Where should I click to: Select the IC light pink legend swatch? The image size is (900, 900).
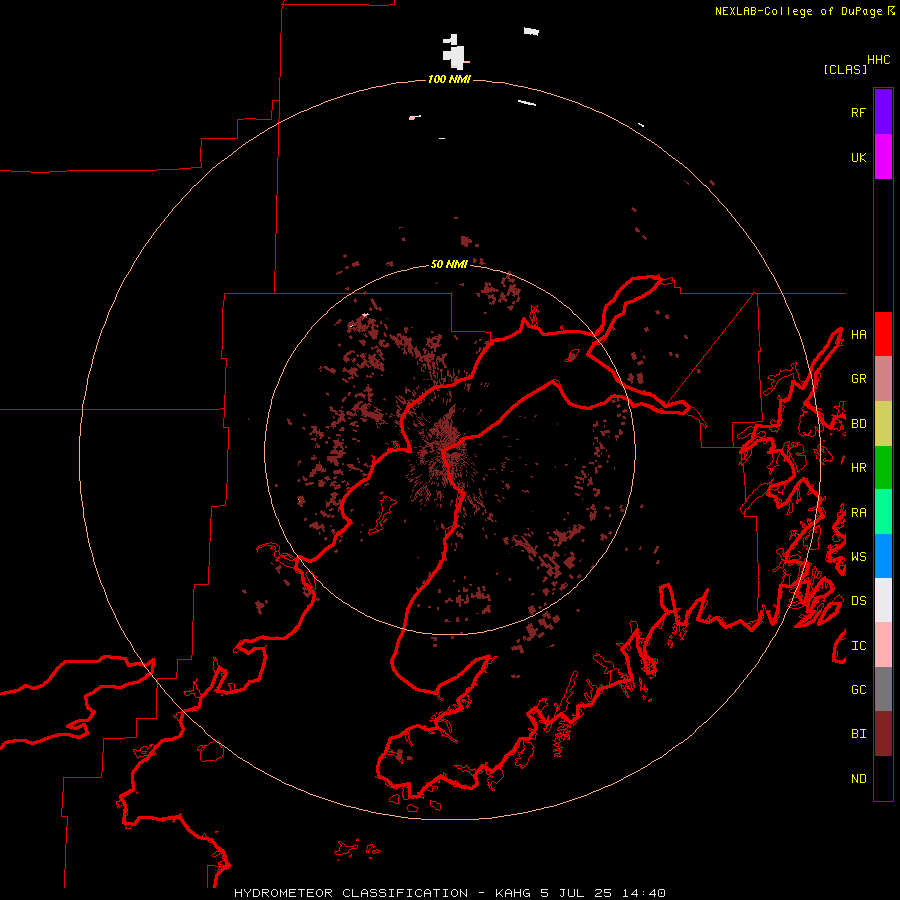883,645
